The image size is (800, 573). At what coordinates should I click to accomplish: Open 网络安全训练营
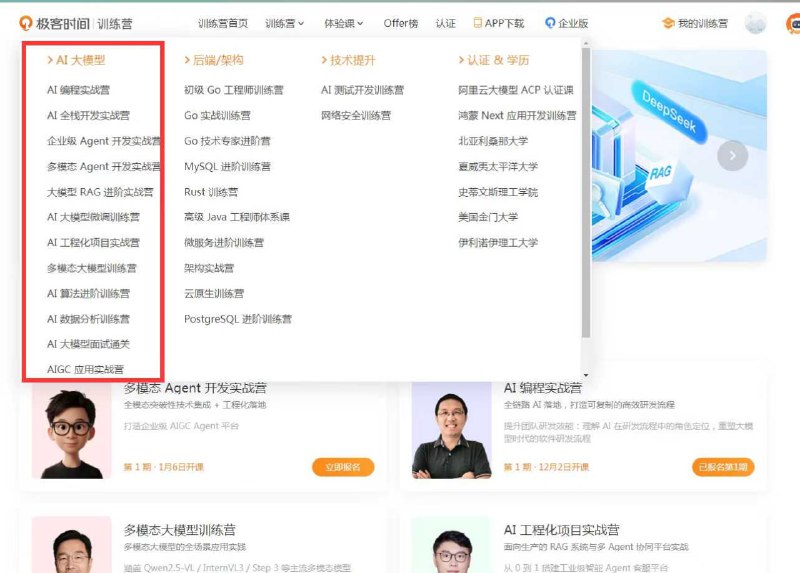(x=356, y=116)
